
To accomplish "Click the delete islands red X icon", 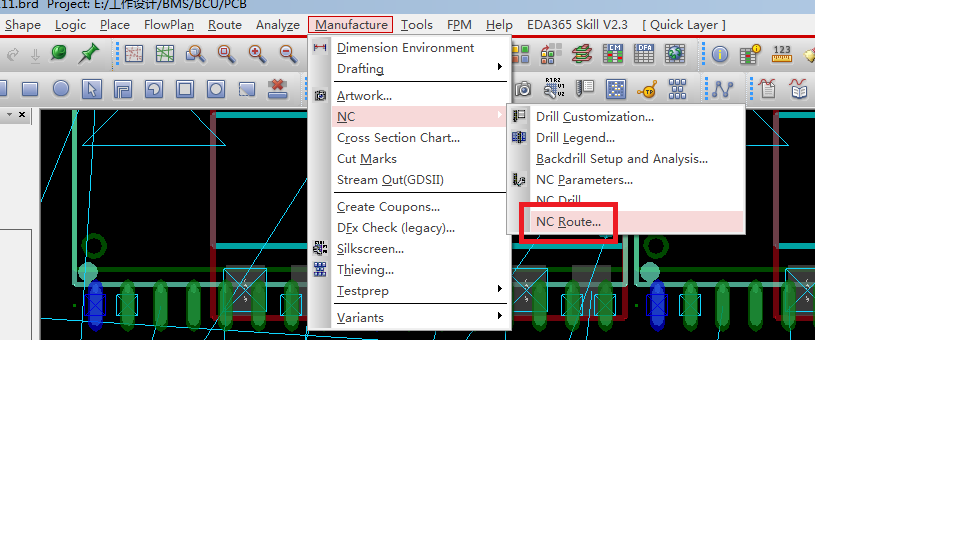I will pyautogui.click(x=278, y=89).
